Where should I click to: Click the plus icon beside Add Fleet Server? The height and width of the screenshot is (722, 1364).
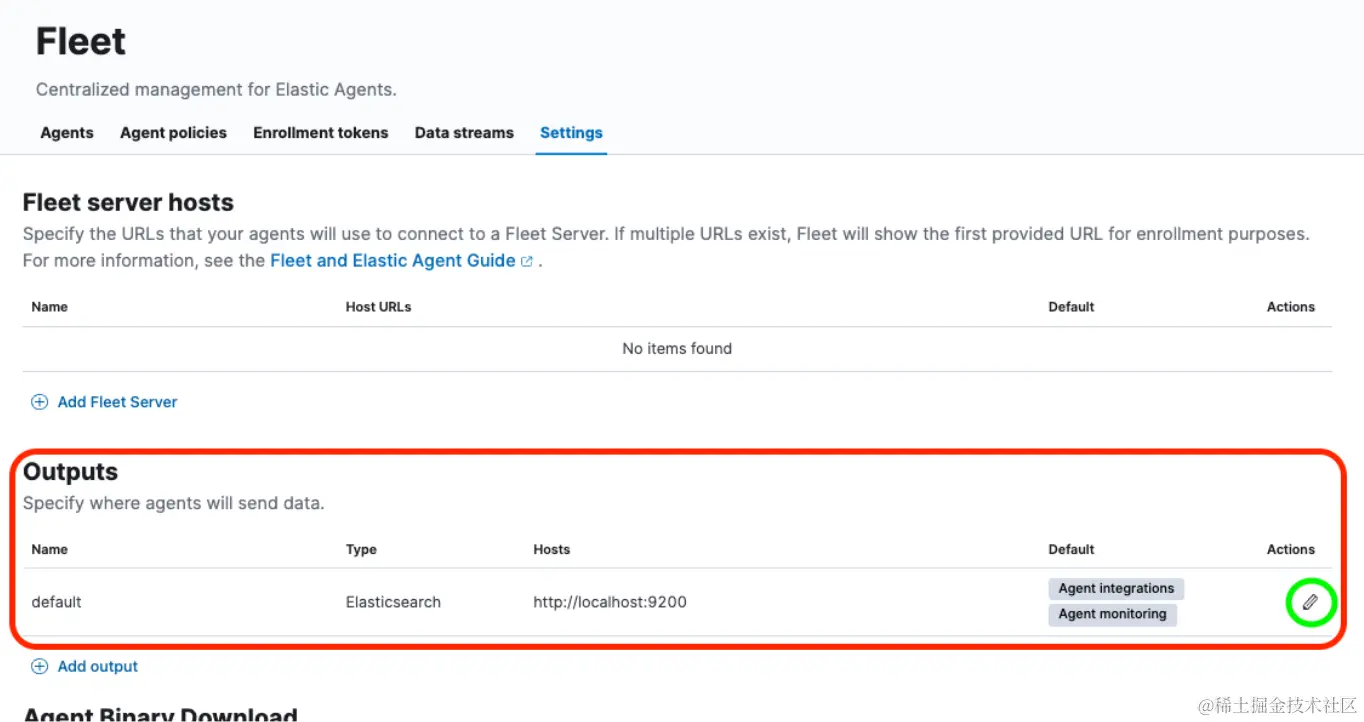pyautogui.click(x=40, y=402)
